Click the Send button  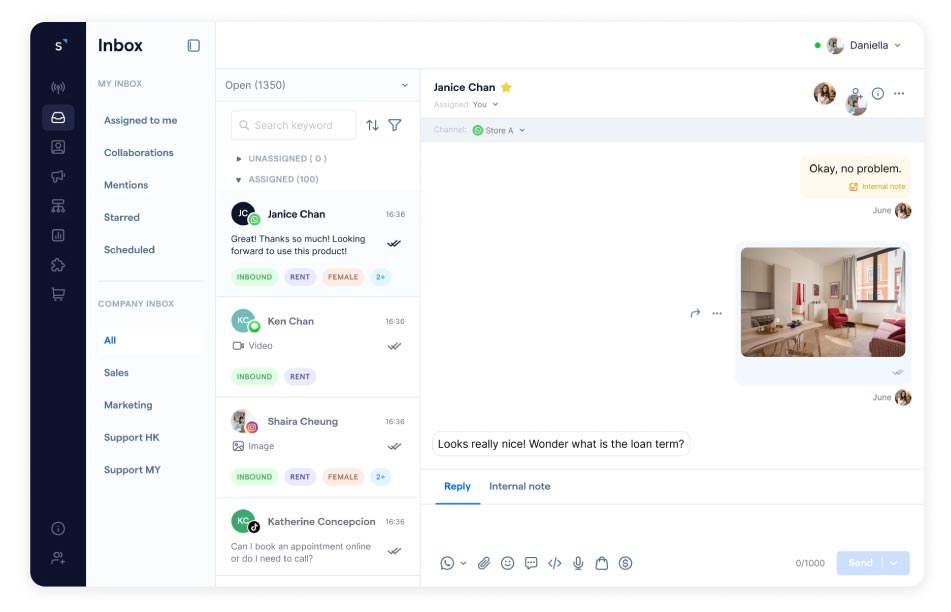860,563
